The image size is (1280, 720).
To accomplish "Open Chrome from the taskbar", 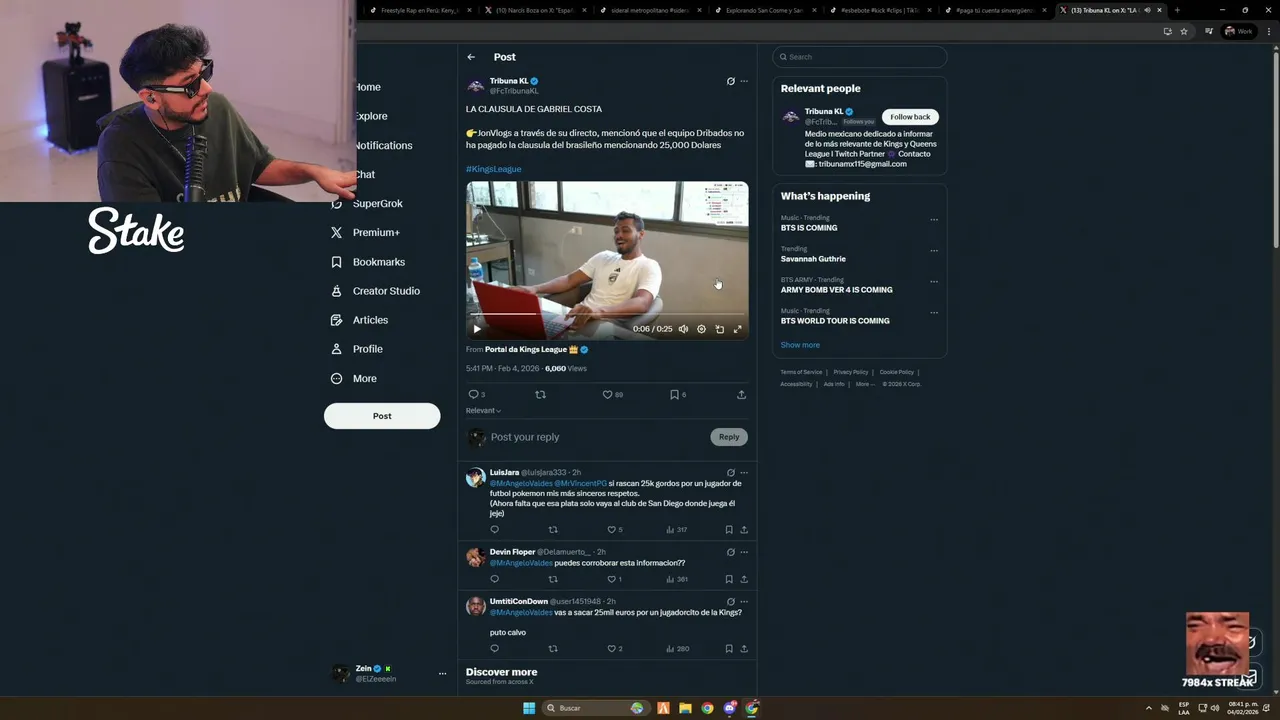I will coord(707,708).
